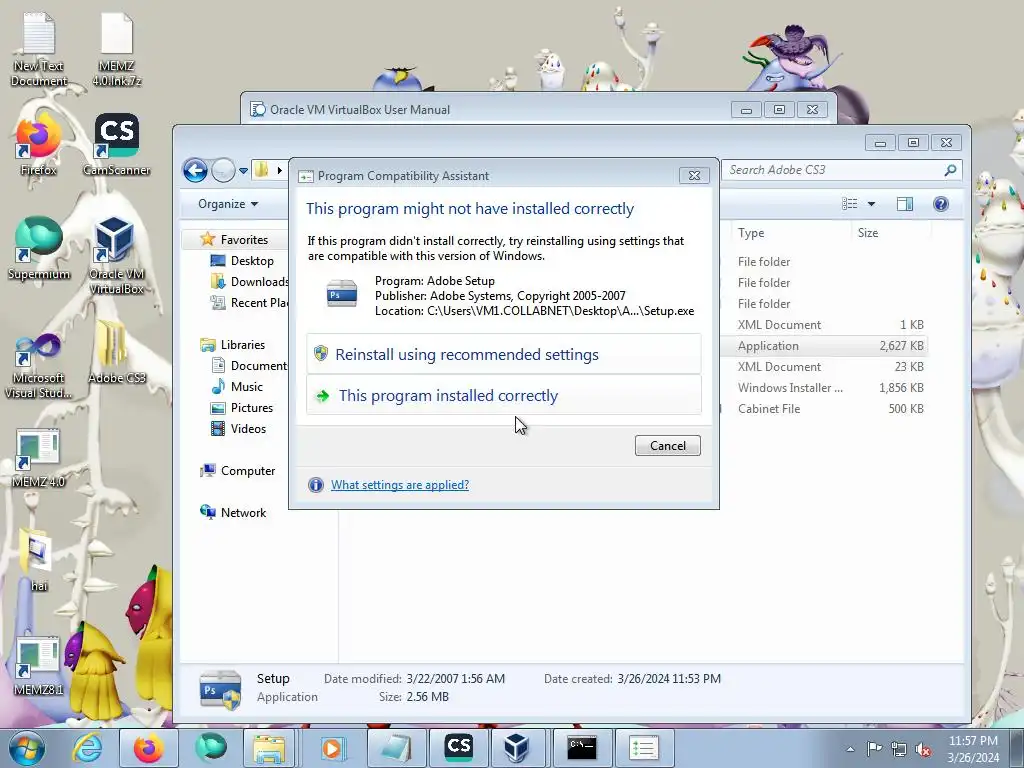This screenshot has width=1024, height=768.
Task: Select the MEMZ 4.0.lnk.7z file icon
Action: (116, 50)
